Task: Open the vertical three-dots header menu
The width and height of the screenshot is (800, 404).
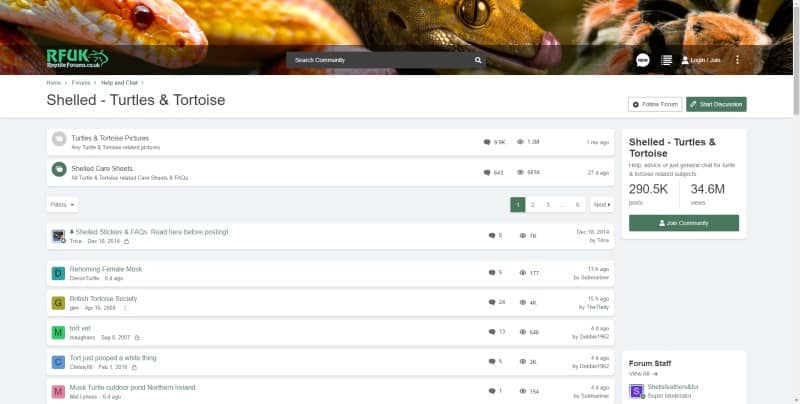Action: [737, 60]
